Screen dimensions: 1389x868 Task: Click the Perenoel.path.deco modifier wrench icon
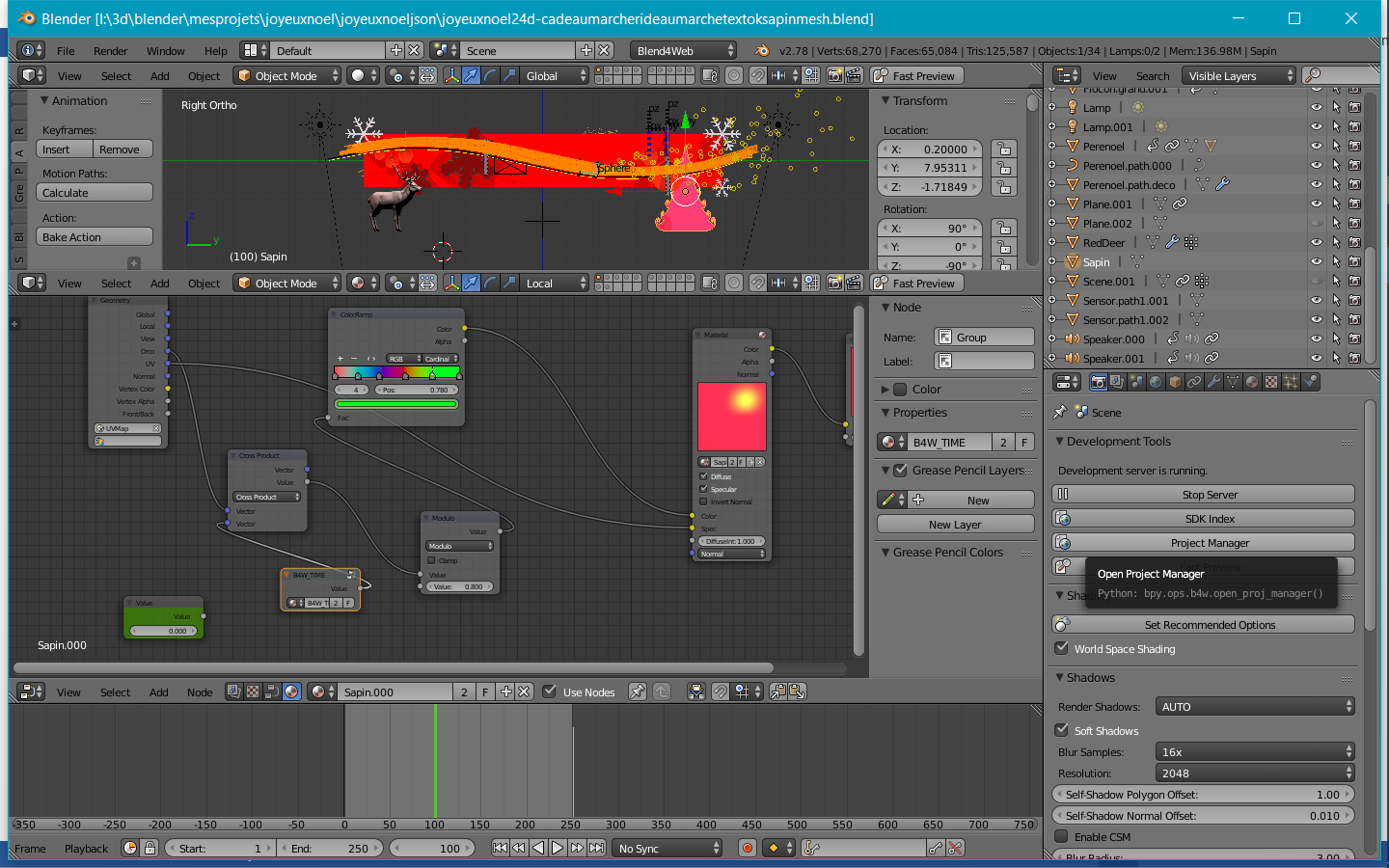pyautogui.click(x=1222, y=184)
